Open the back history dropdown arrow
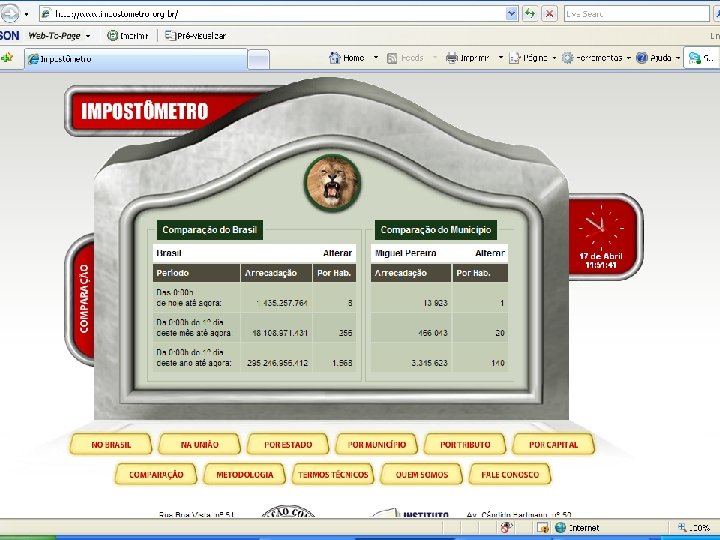The height and width of the screenshot is (540, 720). (x=27, y=14)
